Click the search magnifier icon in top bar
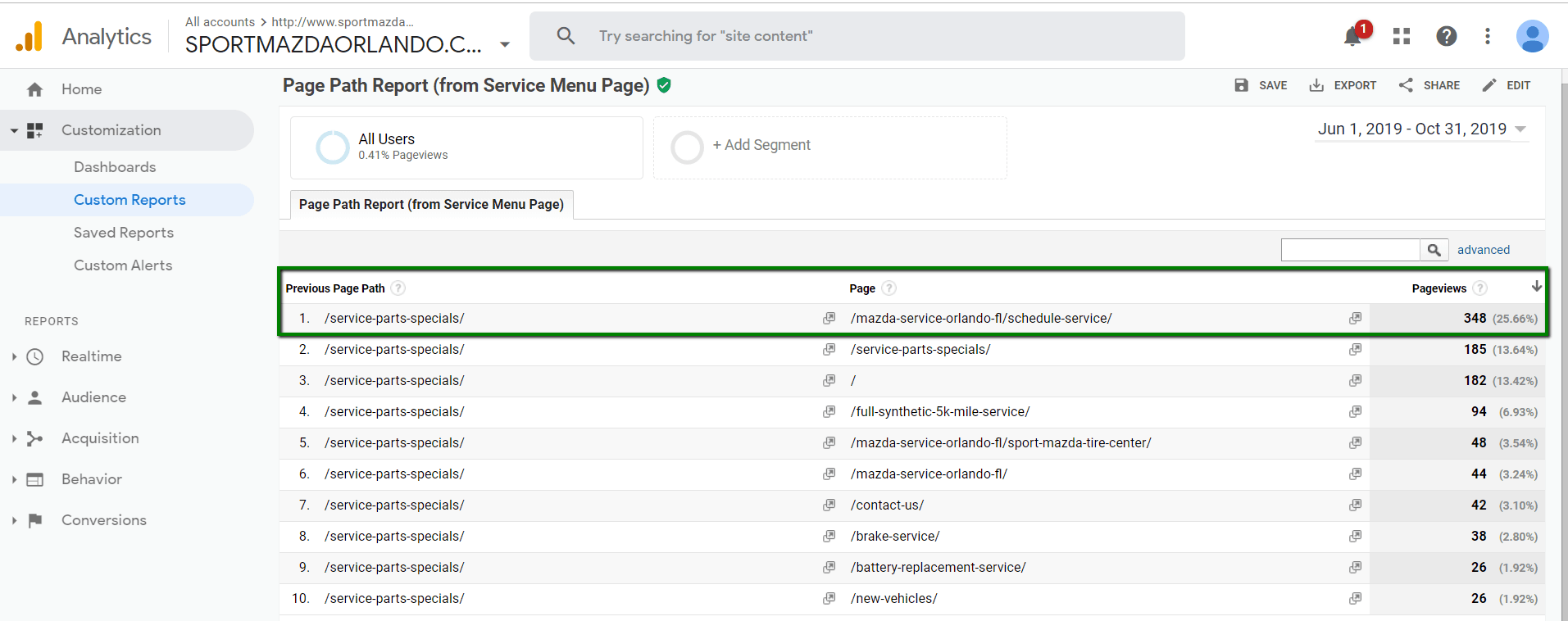Screen dimensions: 1568x621 566,35
